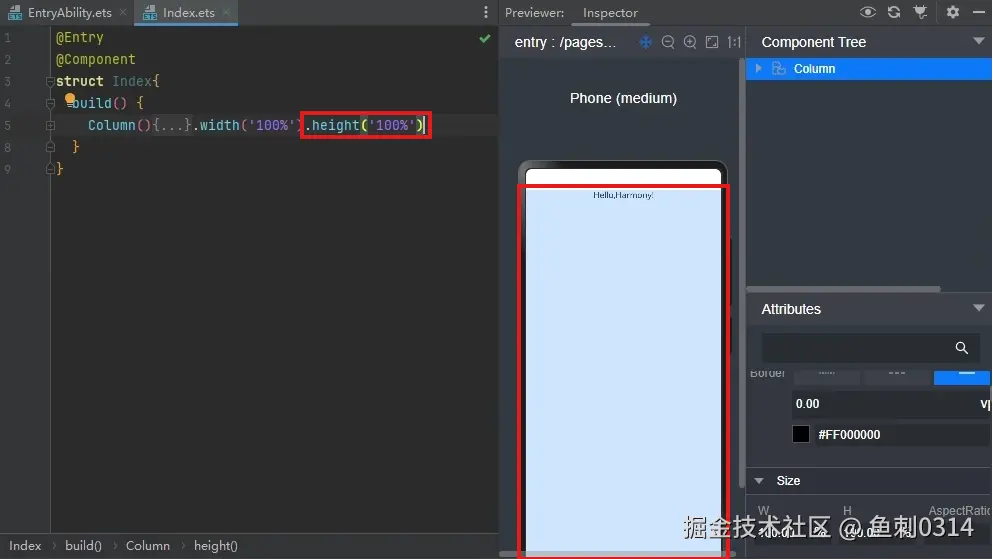Image resolution: width=992 pixels, height=559 pixels.
Task: Click the height() breadcrumb
Action: point(216,546)
